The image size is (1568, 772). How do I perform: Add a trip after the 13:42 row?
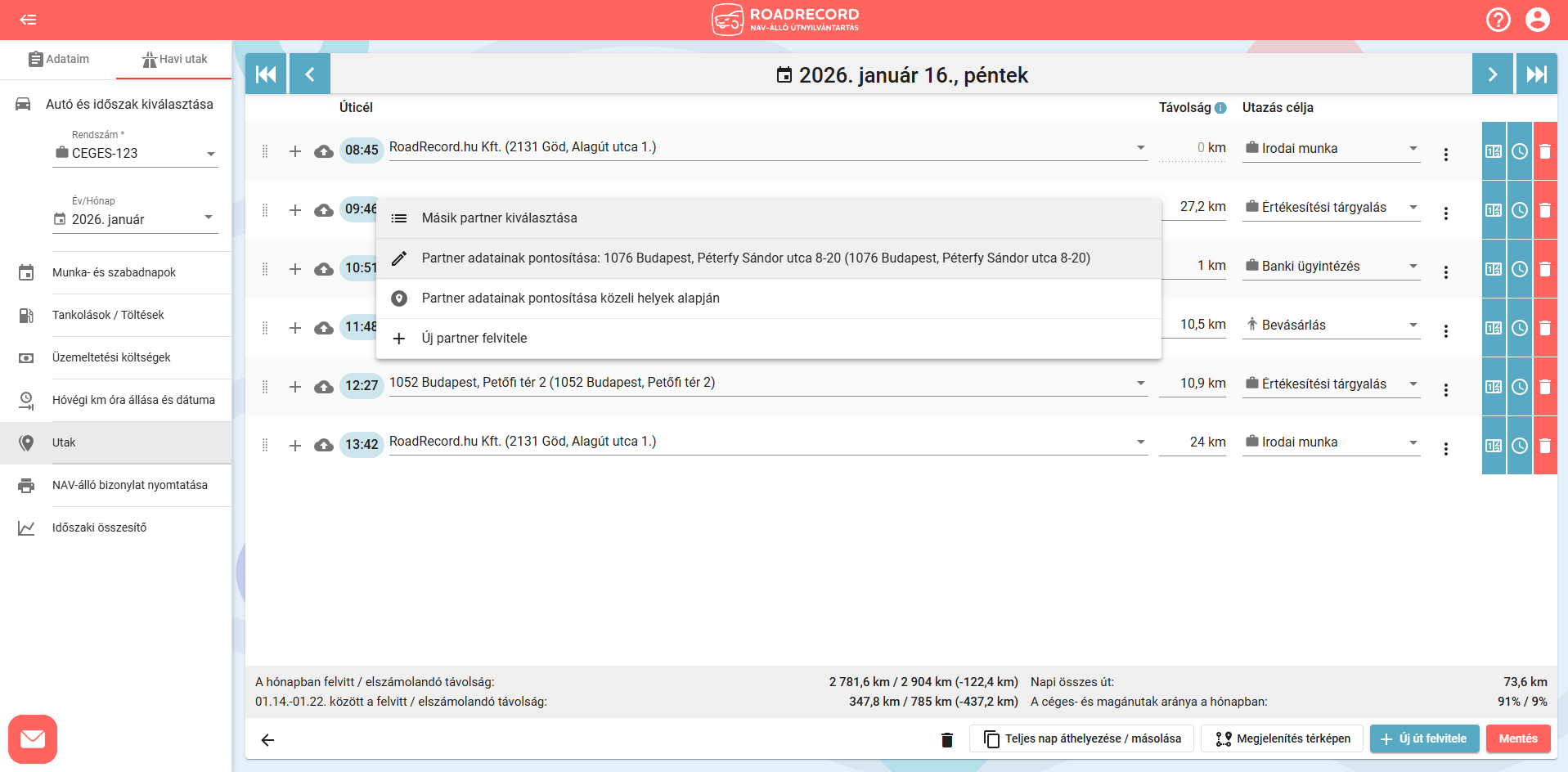click(295, 446)
